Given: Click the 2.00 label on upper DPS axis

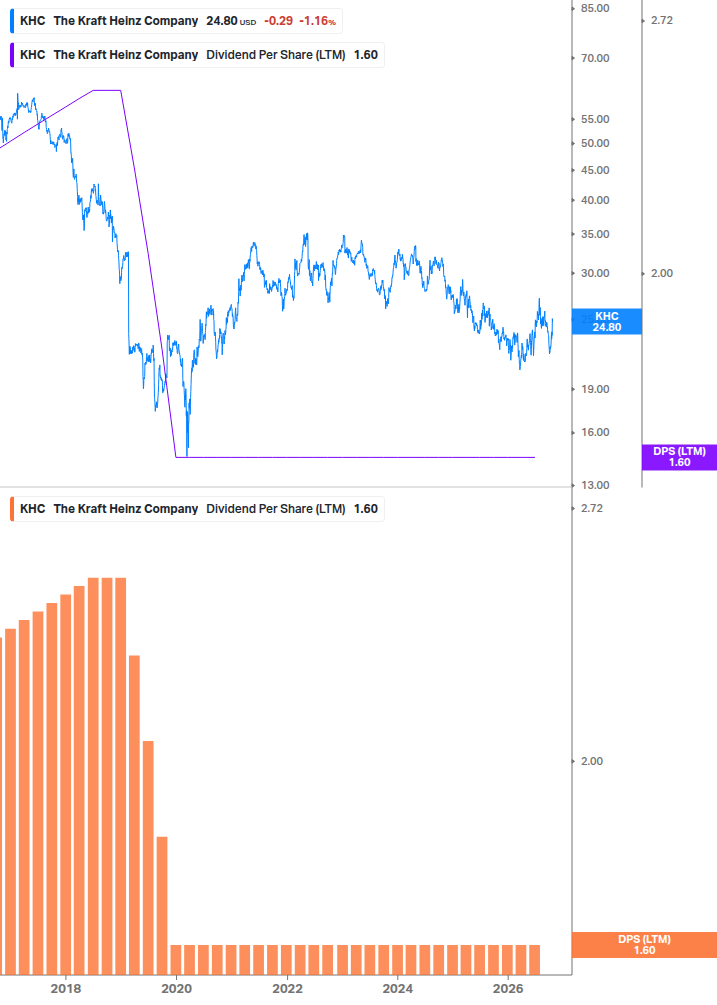Looking at the screenshot, I should pyautogui.click(x=662, y=274).
